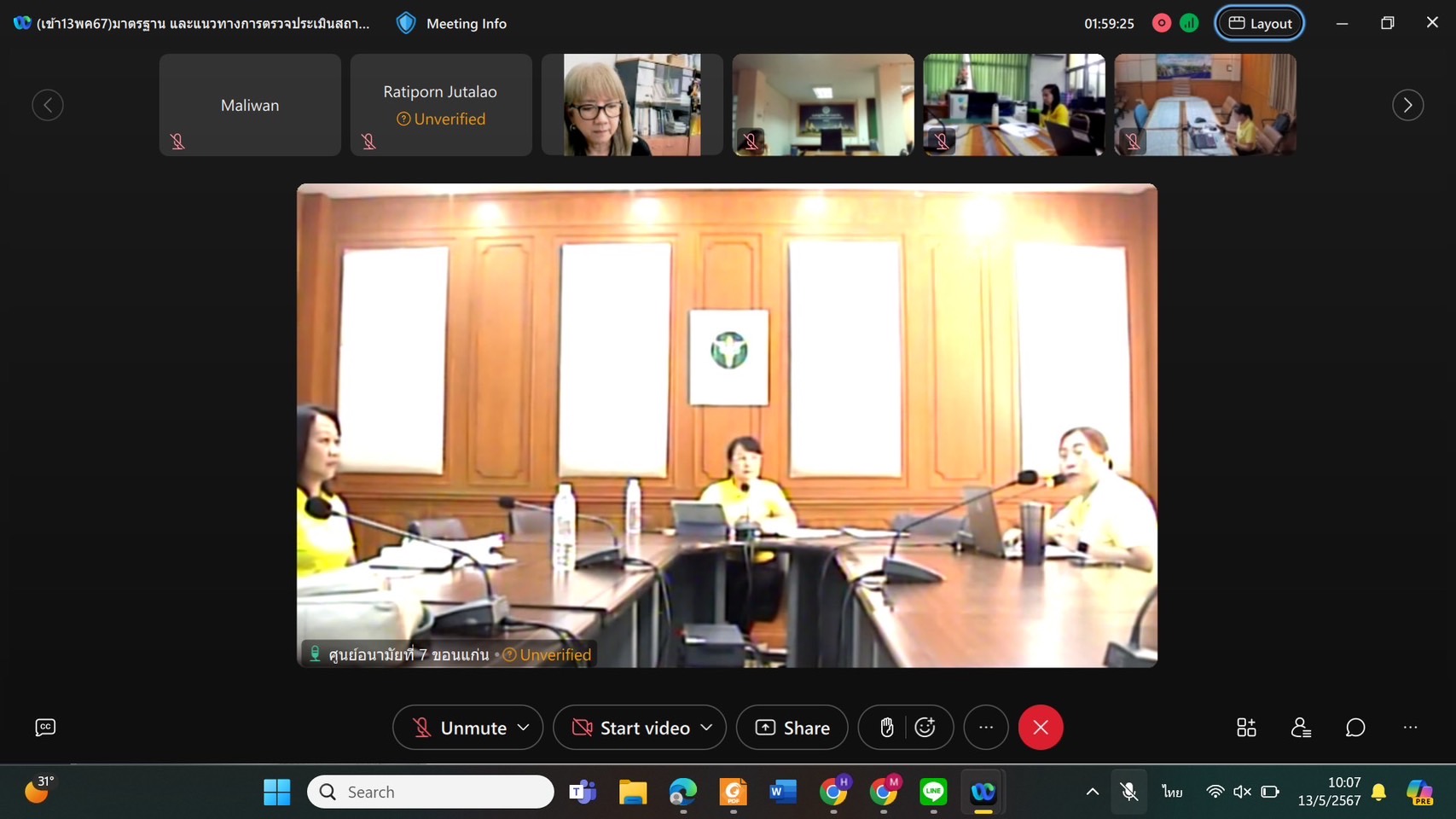Open notifications bell
1456x819 pixels.
pyautogui.click(x=1378, y=793)
